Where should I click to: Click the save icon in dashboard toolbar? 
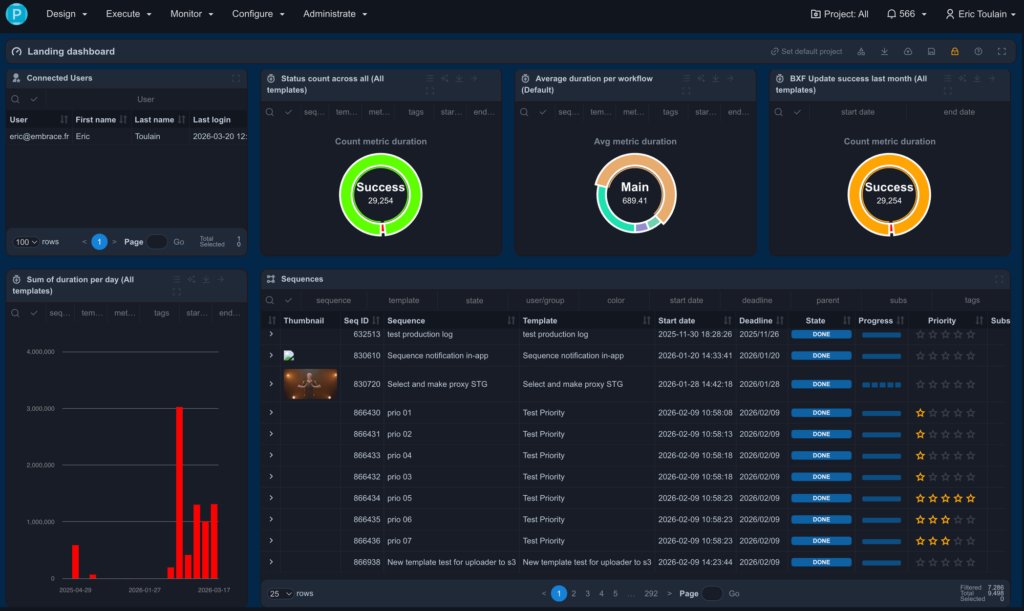tap(931, 51)
